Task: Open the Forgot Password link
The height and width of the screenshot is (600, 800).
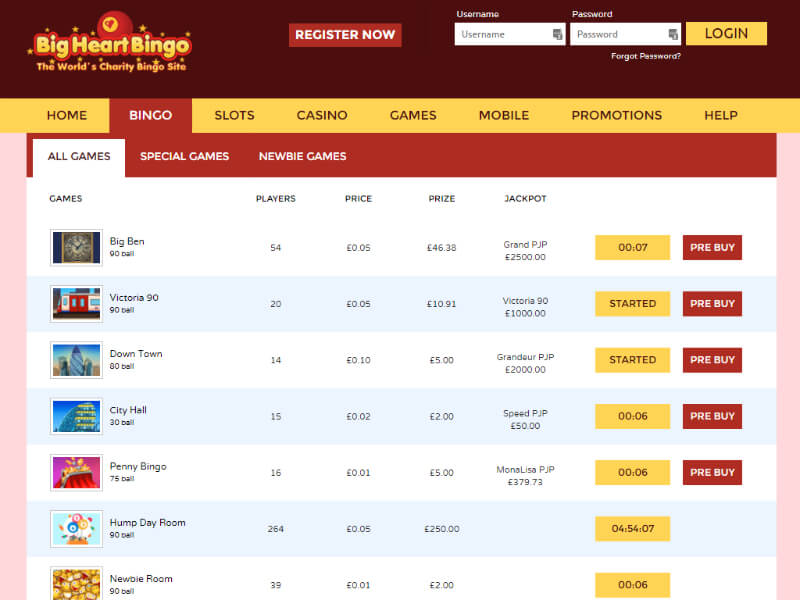Action: point(646,56)
